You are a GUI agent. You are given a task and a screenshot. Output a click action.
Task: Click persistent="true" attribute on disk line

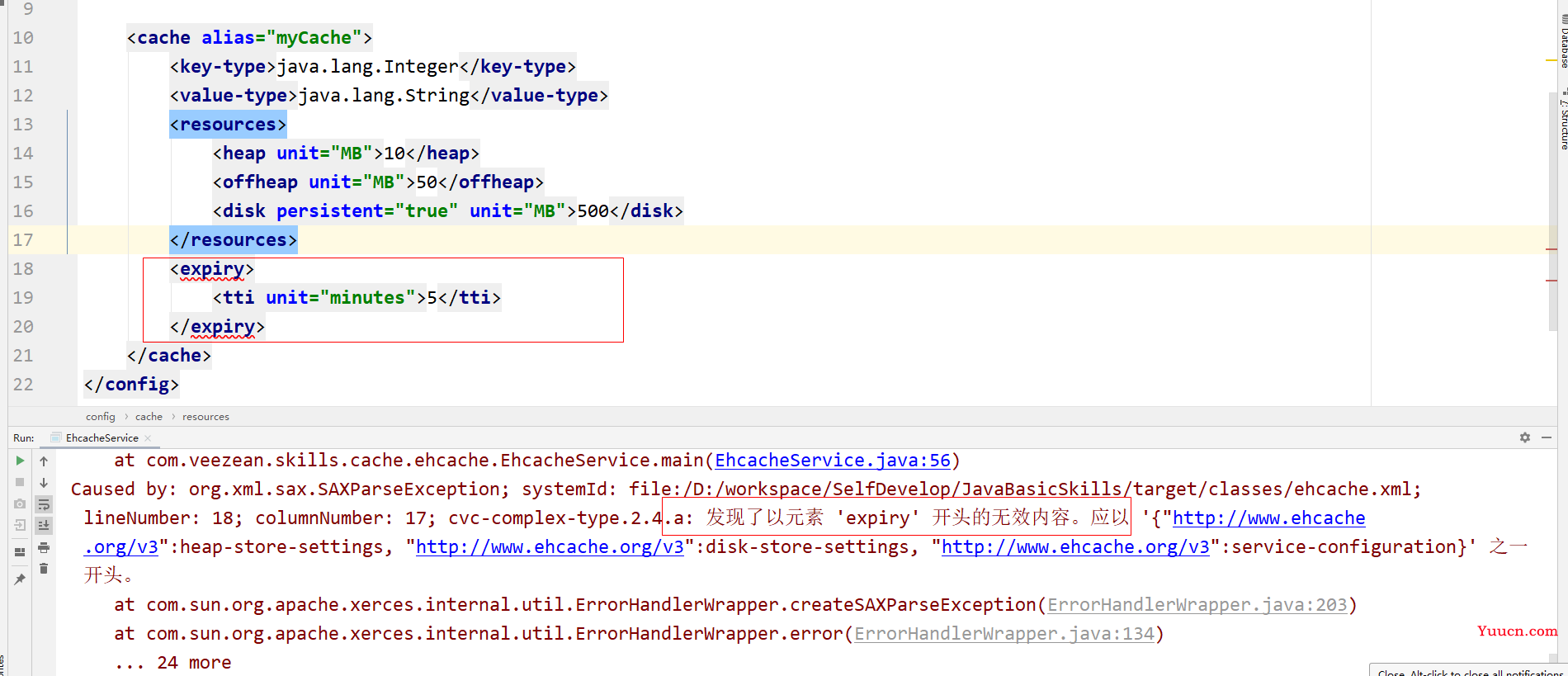pos(367,211)
